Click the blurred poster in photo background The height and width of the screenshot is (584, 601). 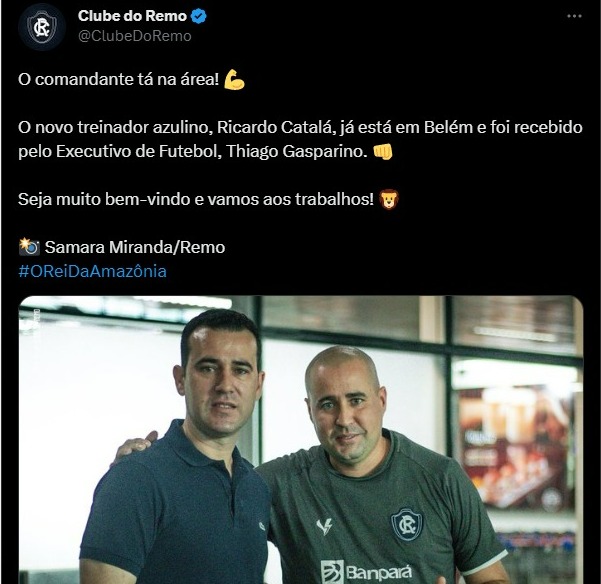coord(516,448)
